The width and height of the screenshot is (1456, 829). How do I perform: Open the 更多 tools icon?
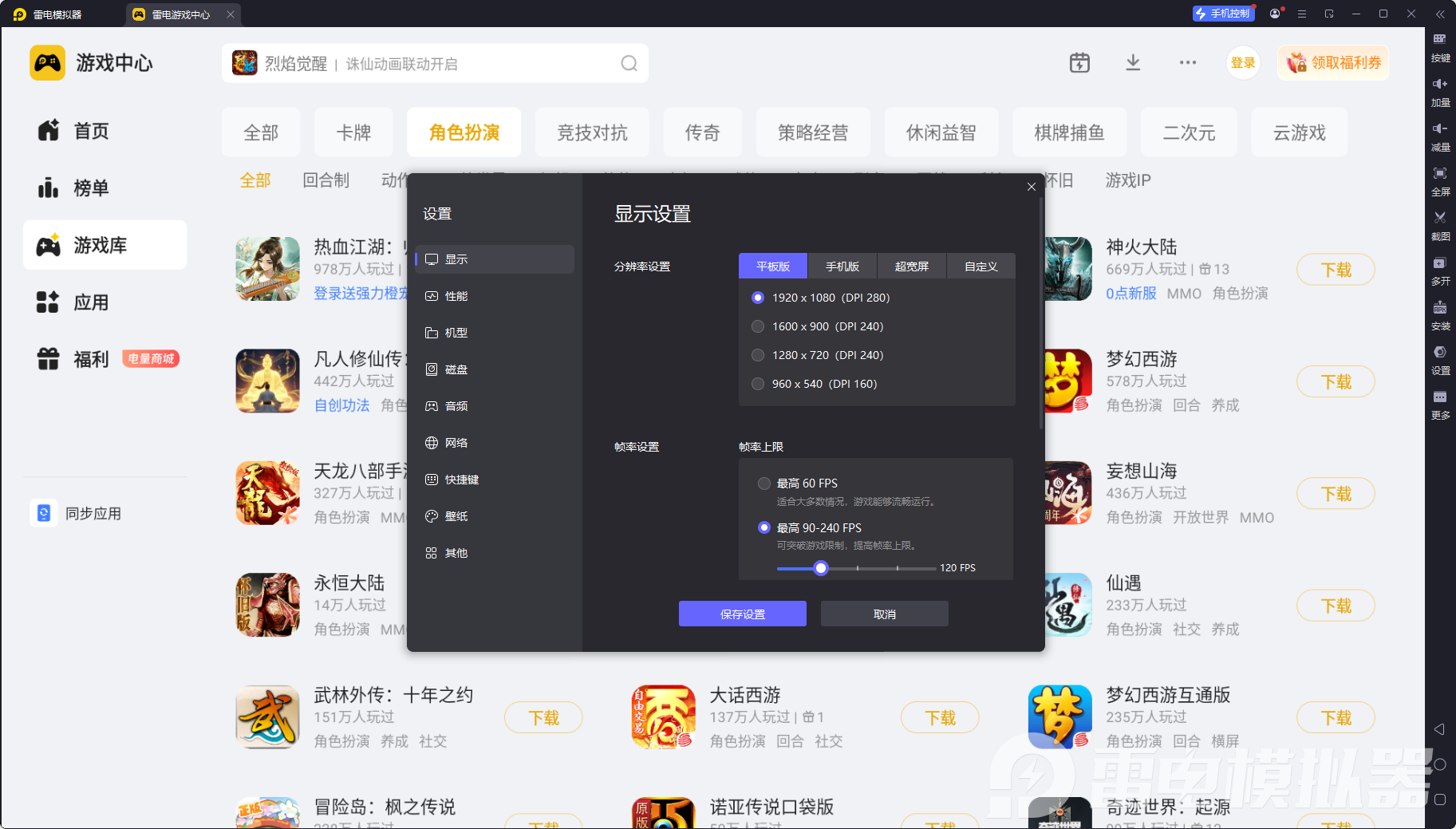pos(1440,405)
